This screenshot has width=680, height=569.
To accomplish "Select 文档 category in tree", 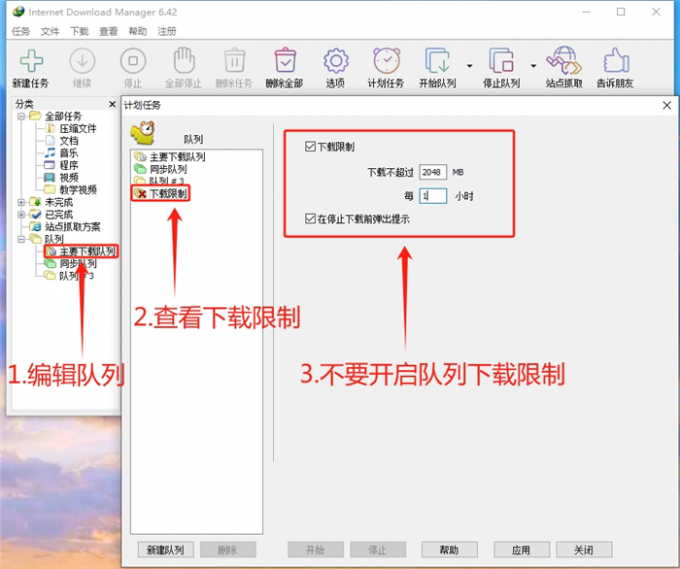I will pos(69,141).
